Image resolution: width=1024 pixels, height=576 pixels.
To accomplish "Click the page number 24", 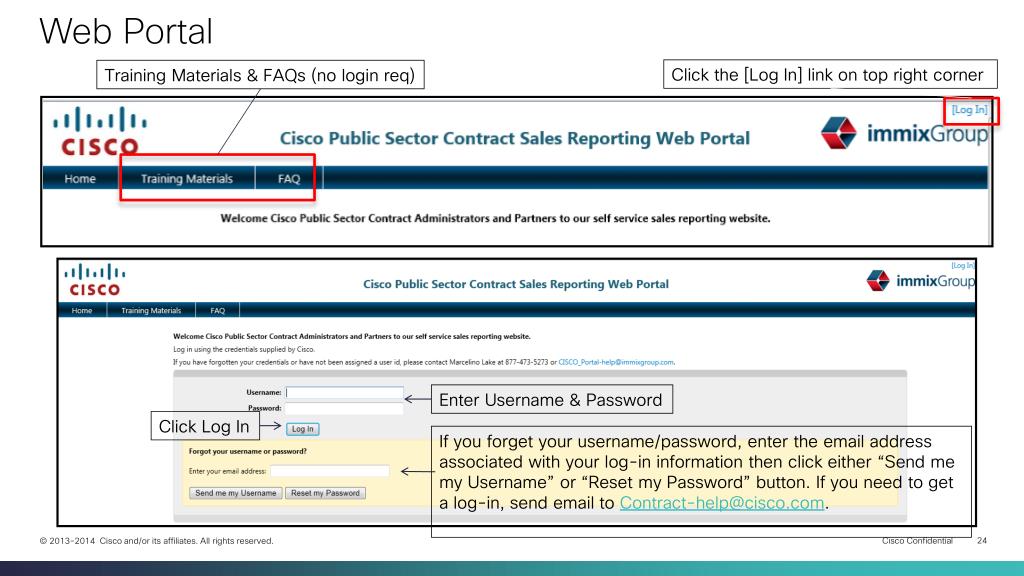I will point(982,541).
